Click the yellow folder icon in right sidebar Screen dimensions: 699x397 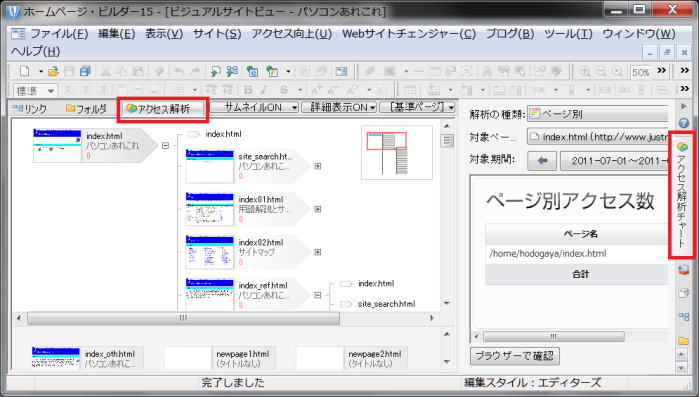click(683, 341)
